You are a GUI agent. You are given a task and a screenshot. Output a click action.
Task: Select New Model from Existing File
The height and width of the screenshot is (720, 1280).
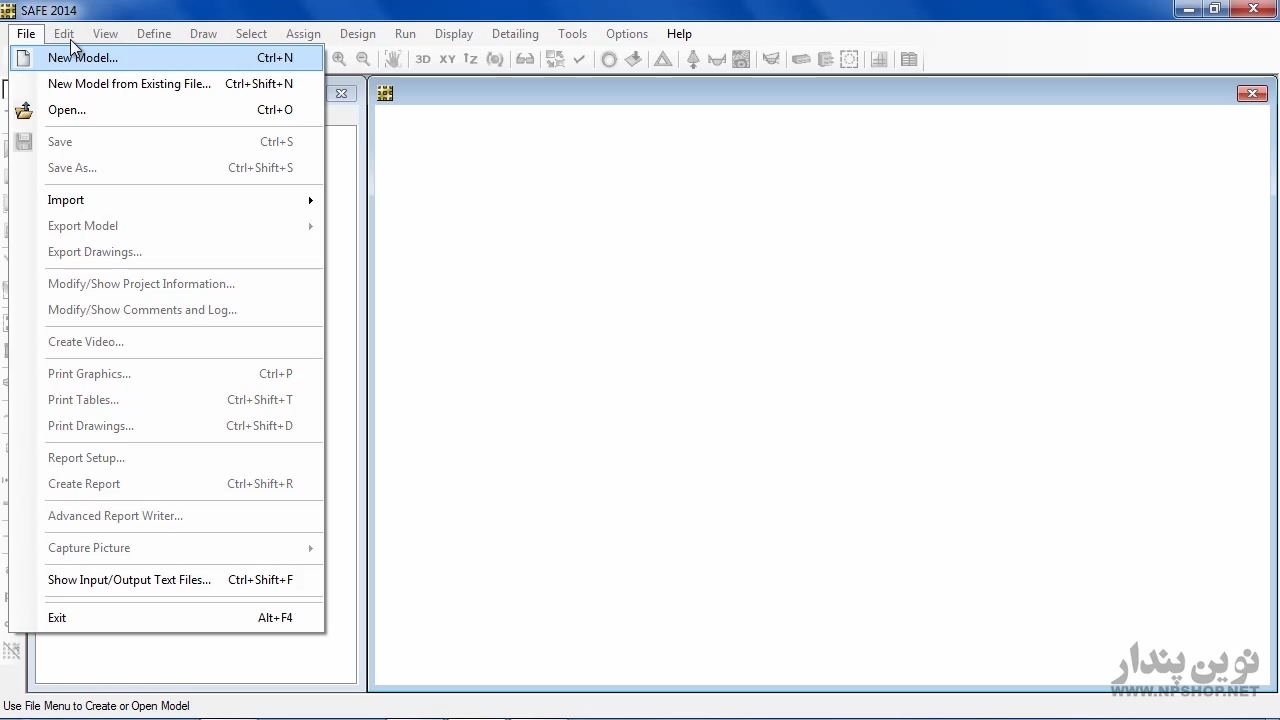click(129, 84)
